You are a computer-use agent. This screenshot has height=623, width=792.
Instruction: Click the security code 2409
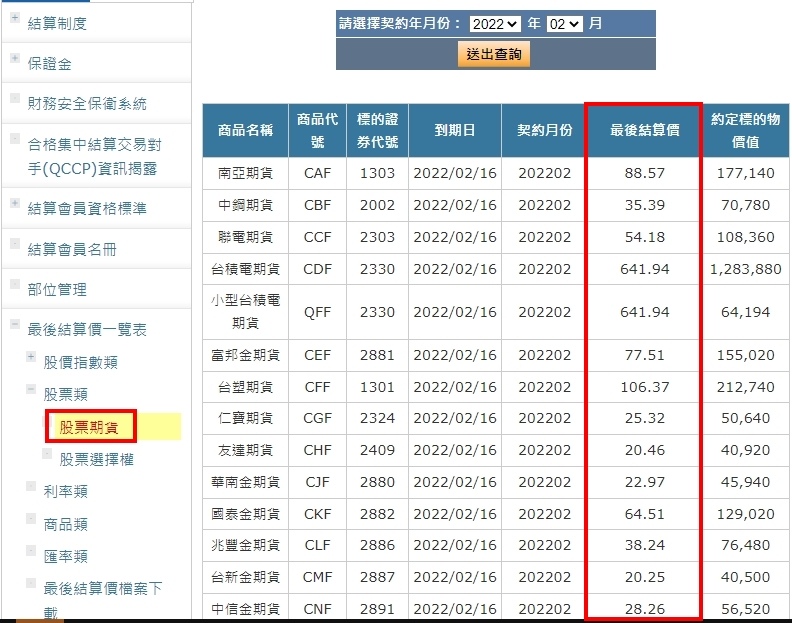coord(377,450)
